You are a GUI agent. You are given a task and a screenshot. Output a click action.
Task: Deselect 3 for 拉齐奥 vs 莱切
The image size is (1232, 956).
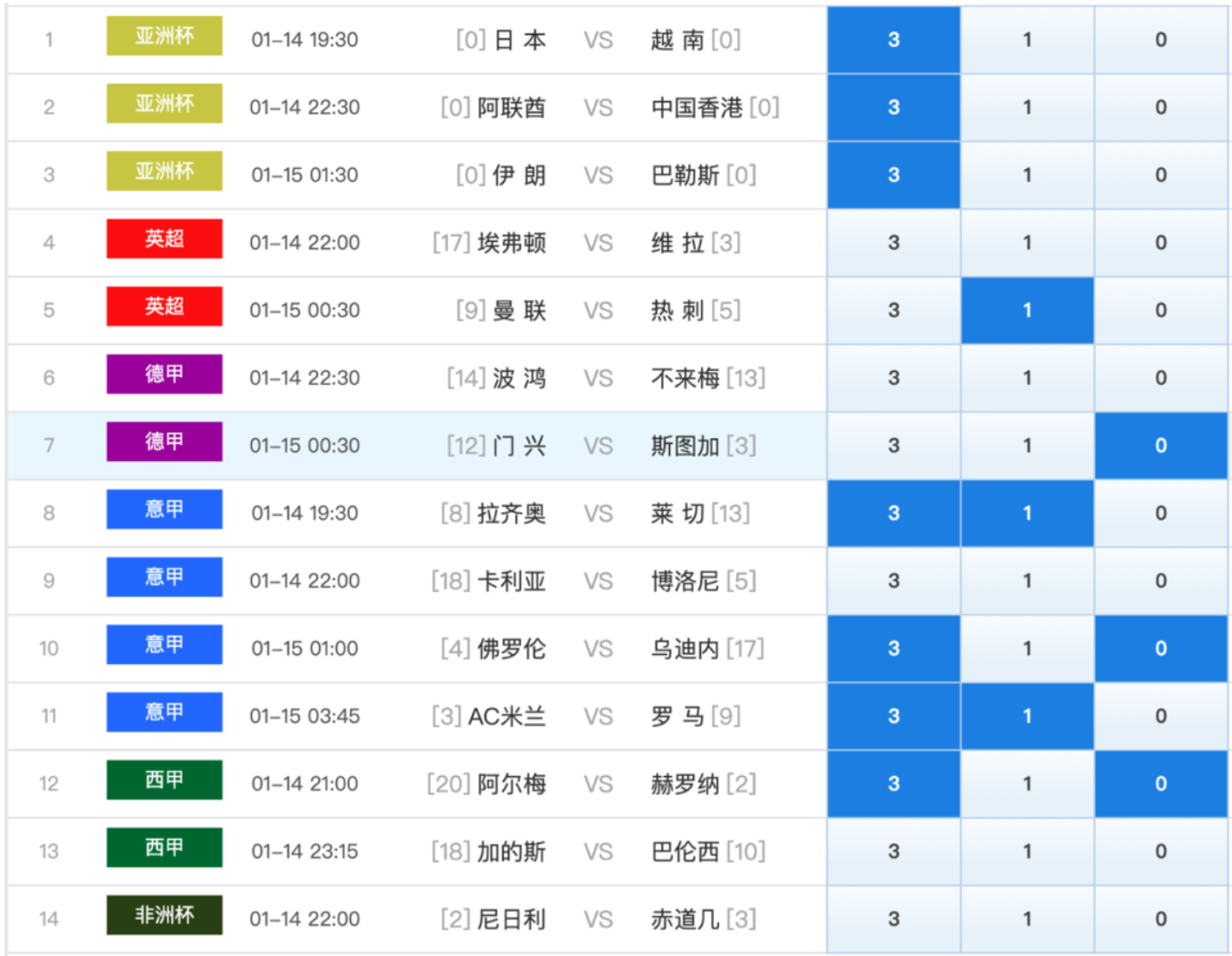point(894,513)
